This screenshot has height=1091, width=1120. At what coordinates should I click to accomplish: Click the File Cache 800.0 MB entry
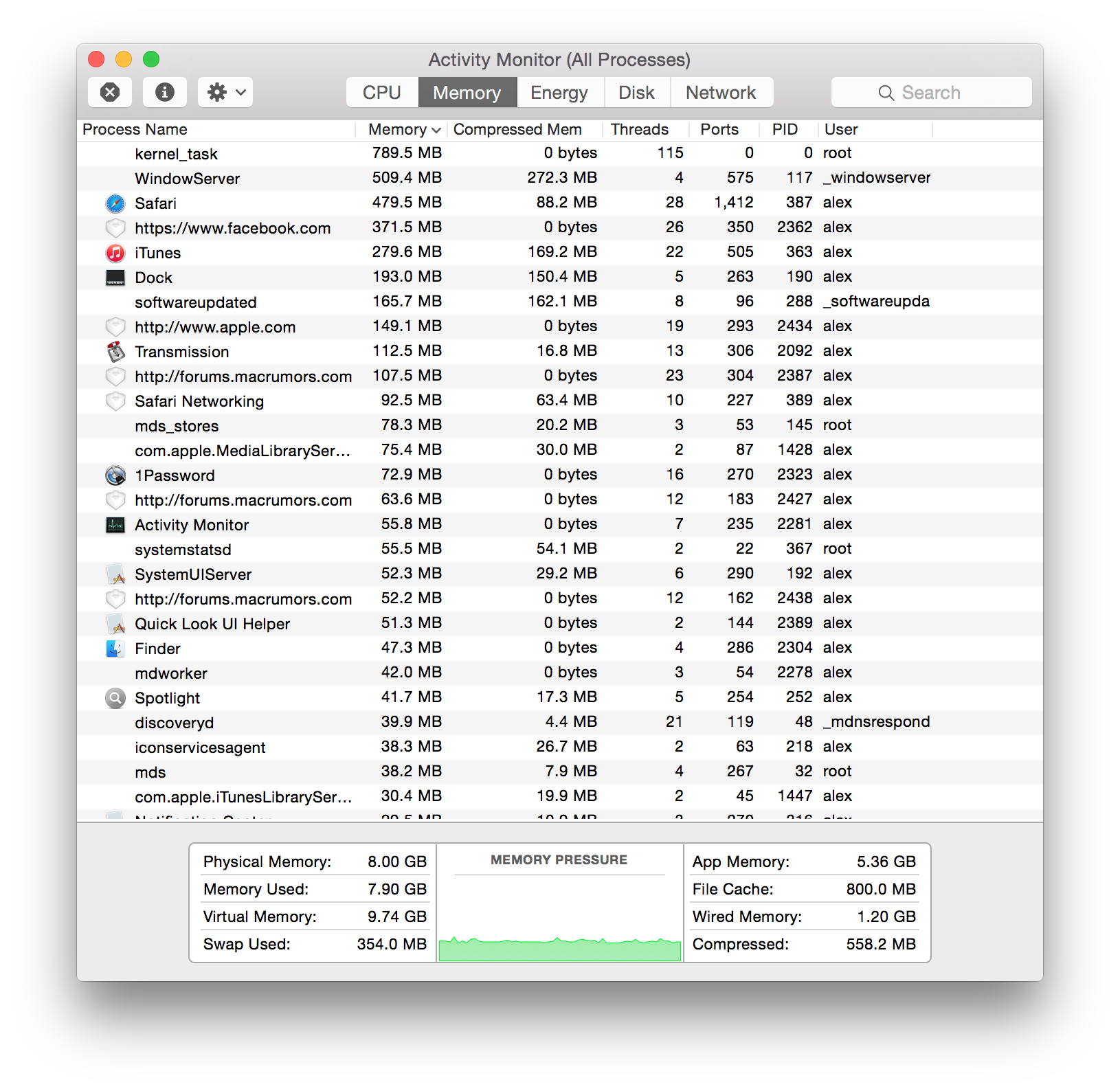(x=804, y=889)
